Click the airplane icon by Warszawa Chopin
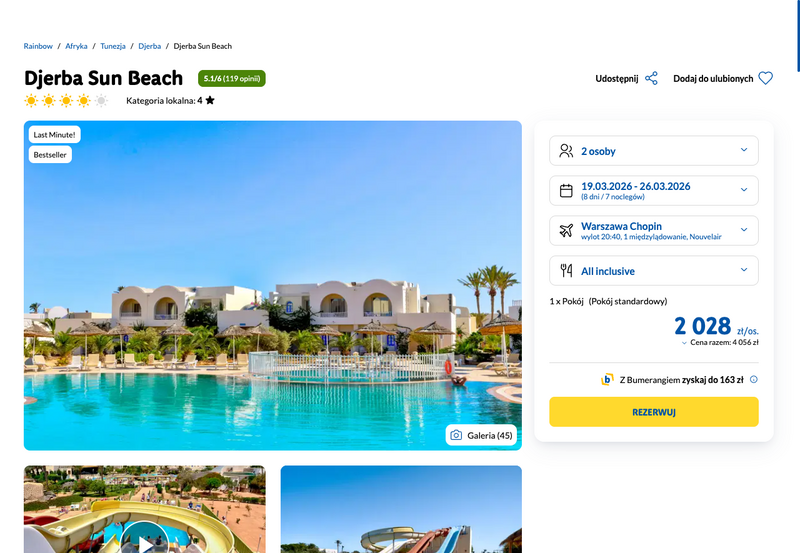The image size is (800, 553). [566, 231]
